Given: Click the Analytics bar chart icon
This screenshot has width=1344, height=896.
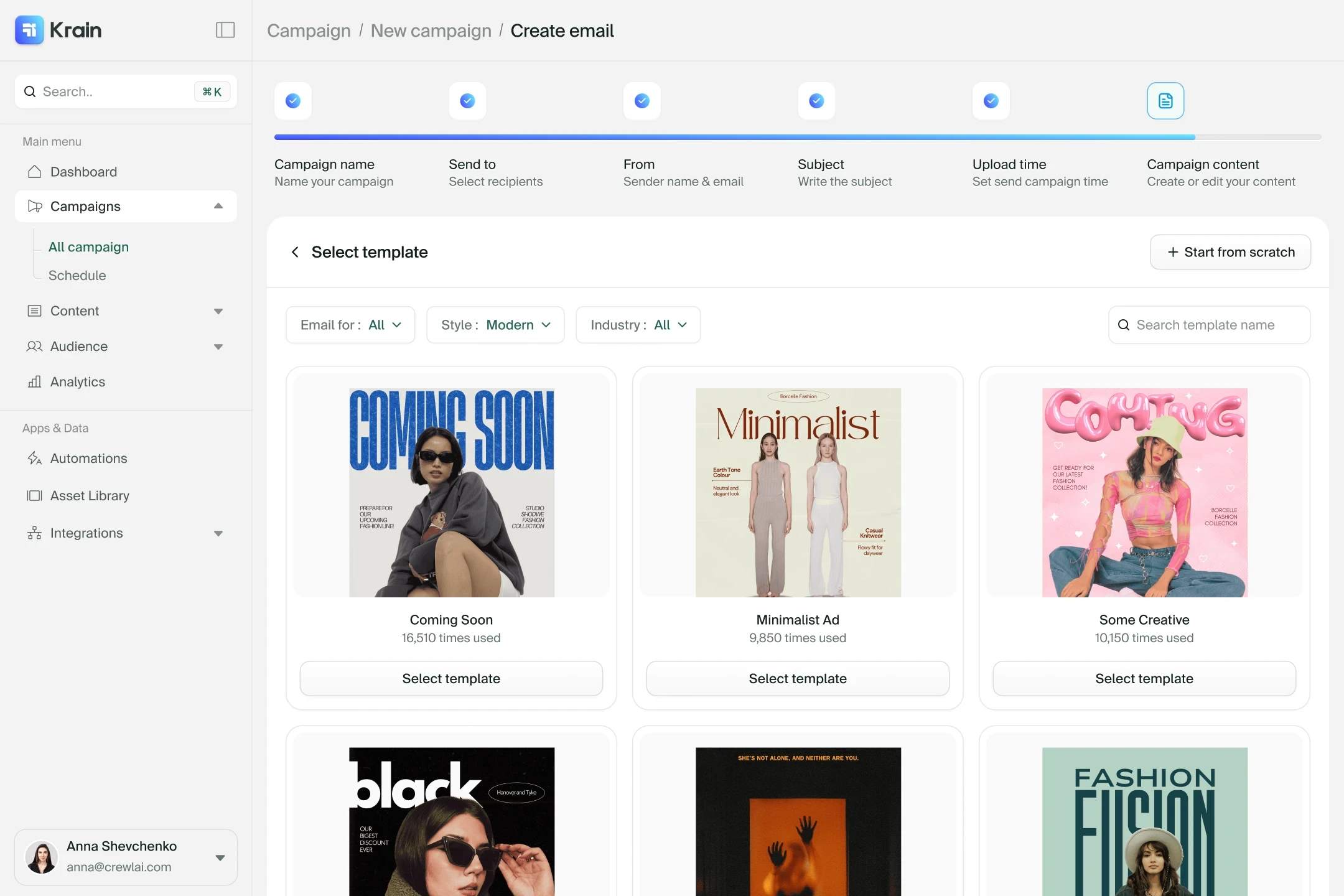Looking at the screenshot, I should click(35, 381).
